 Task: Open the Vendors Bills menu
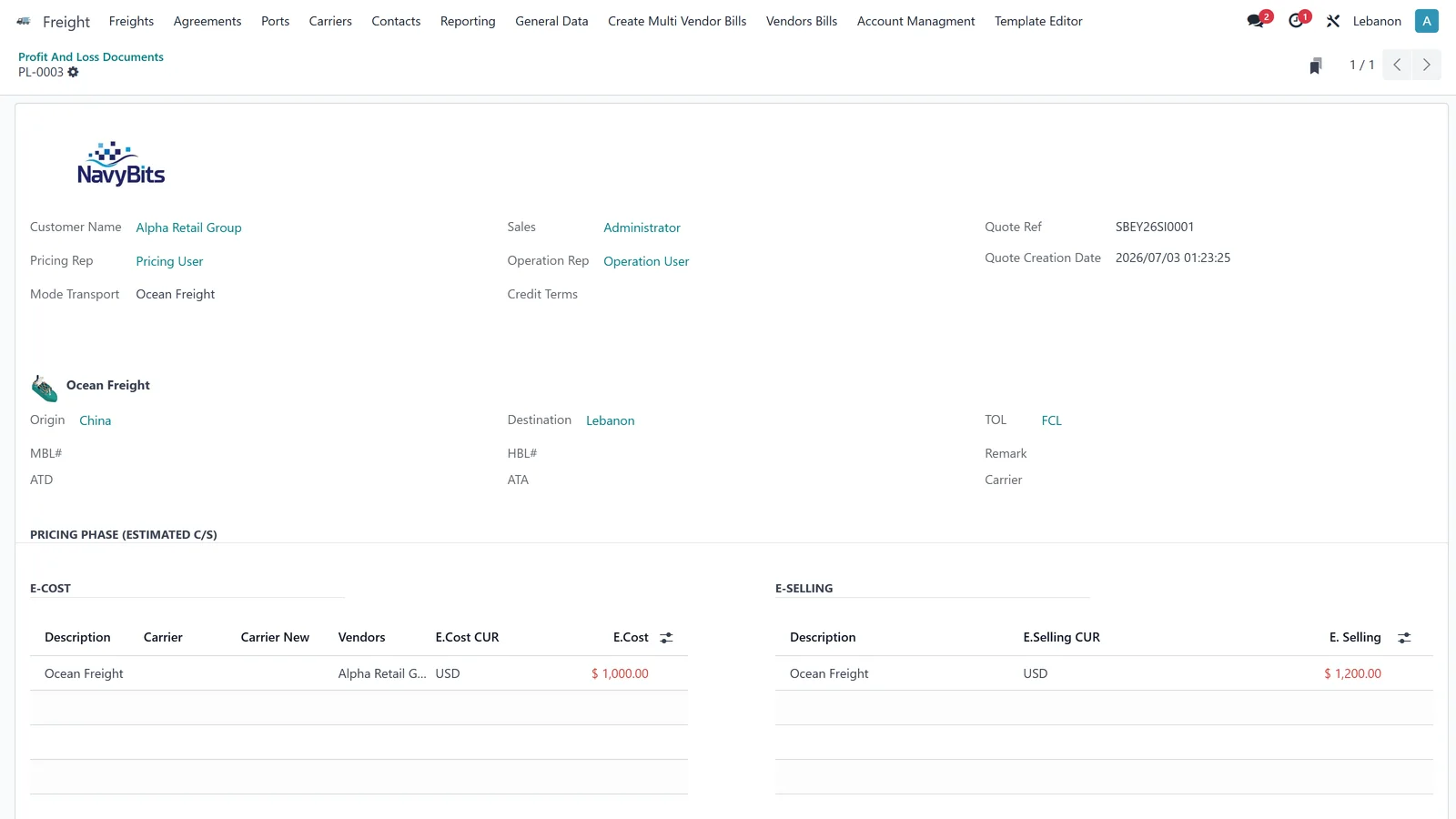pyautogui.click(x=802, y=21)
